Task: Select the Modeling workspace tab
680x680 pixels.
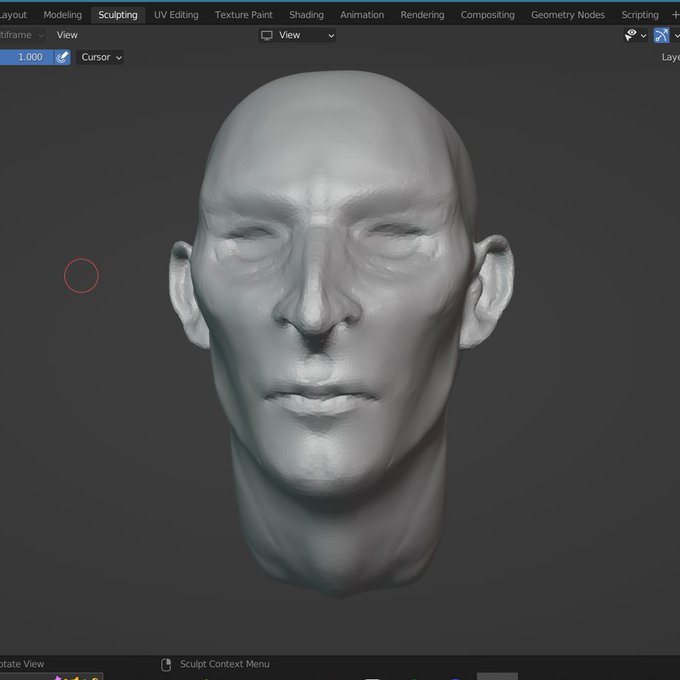Action: click(x=62, y=15)
